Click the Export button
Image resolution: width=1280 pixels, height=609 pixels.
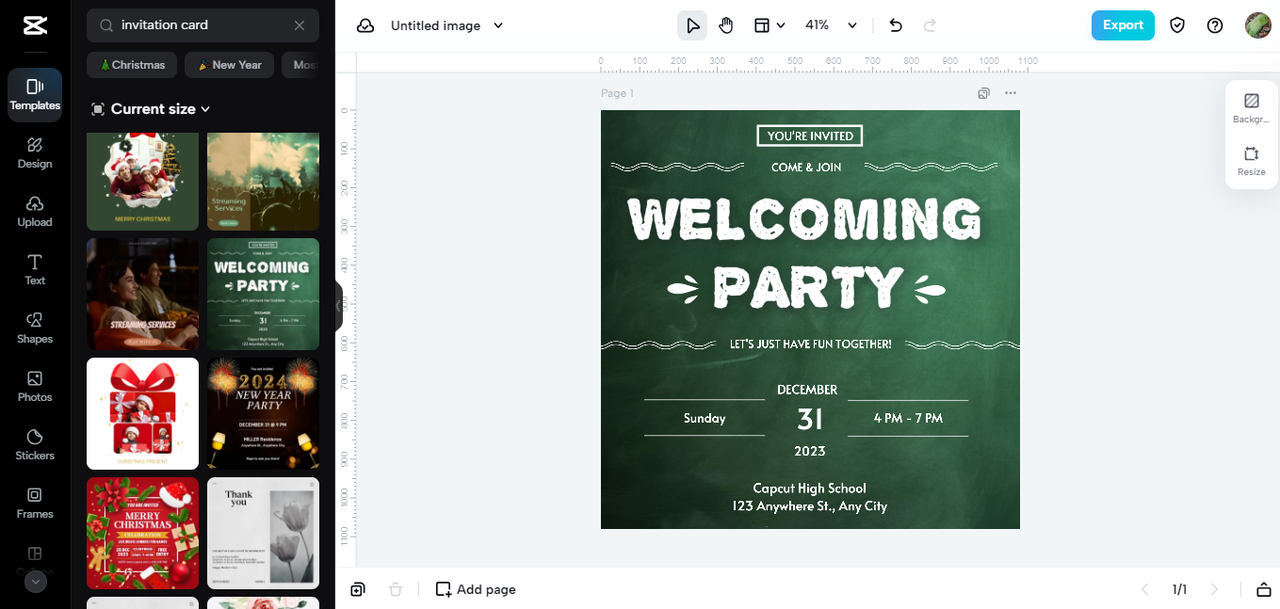click(x=1123, y=25)
